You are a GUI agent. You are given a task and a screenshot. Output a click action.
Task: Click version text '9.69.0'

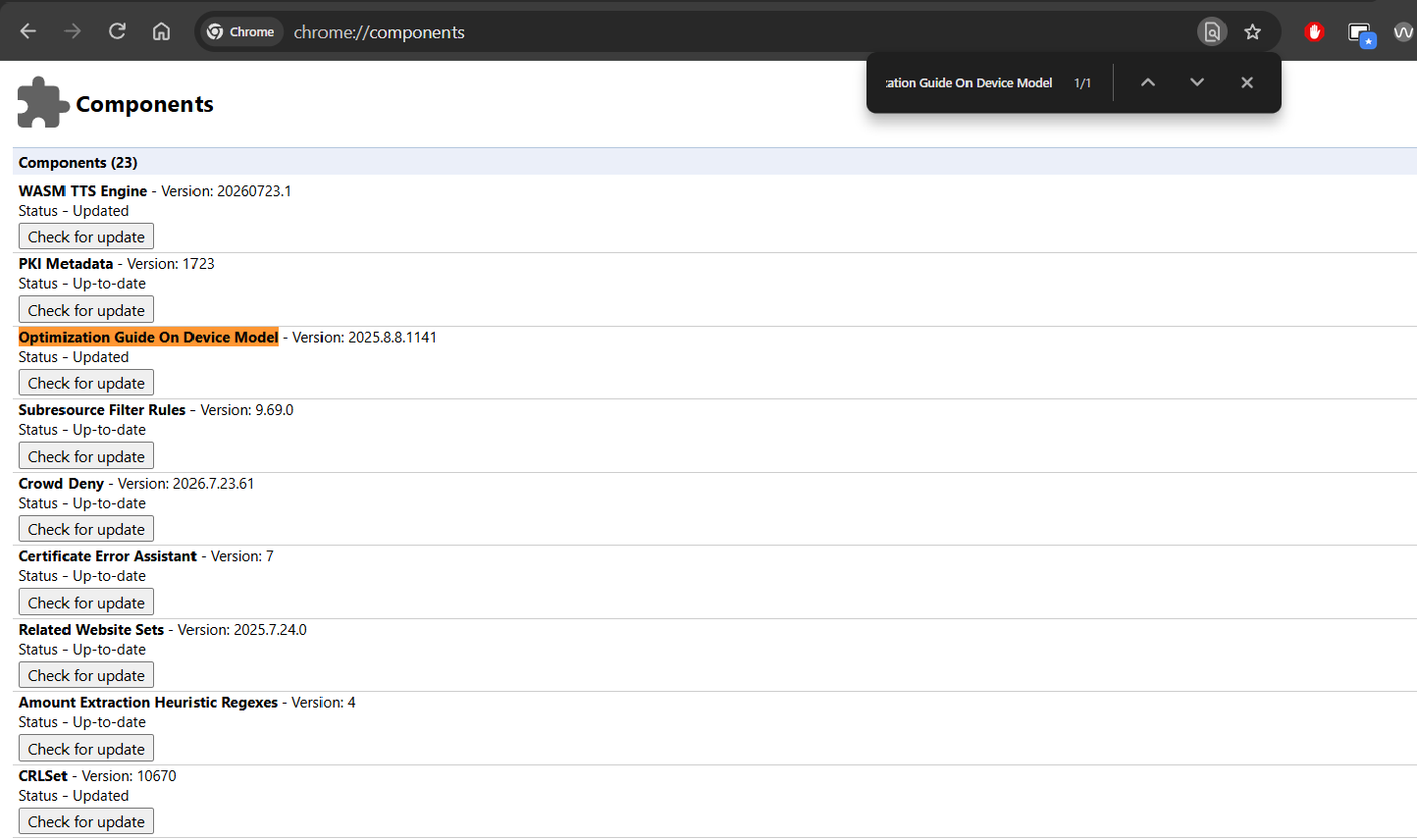(x=275, y=409)
